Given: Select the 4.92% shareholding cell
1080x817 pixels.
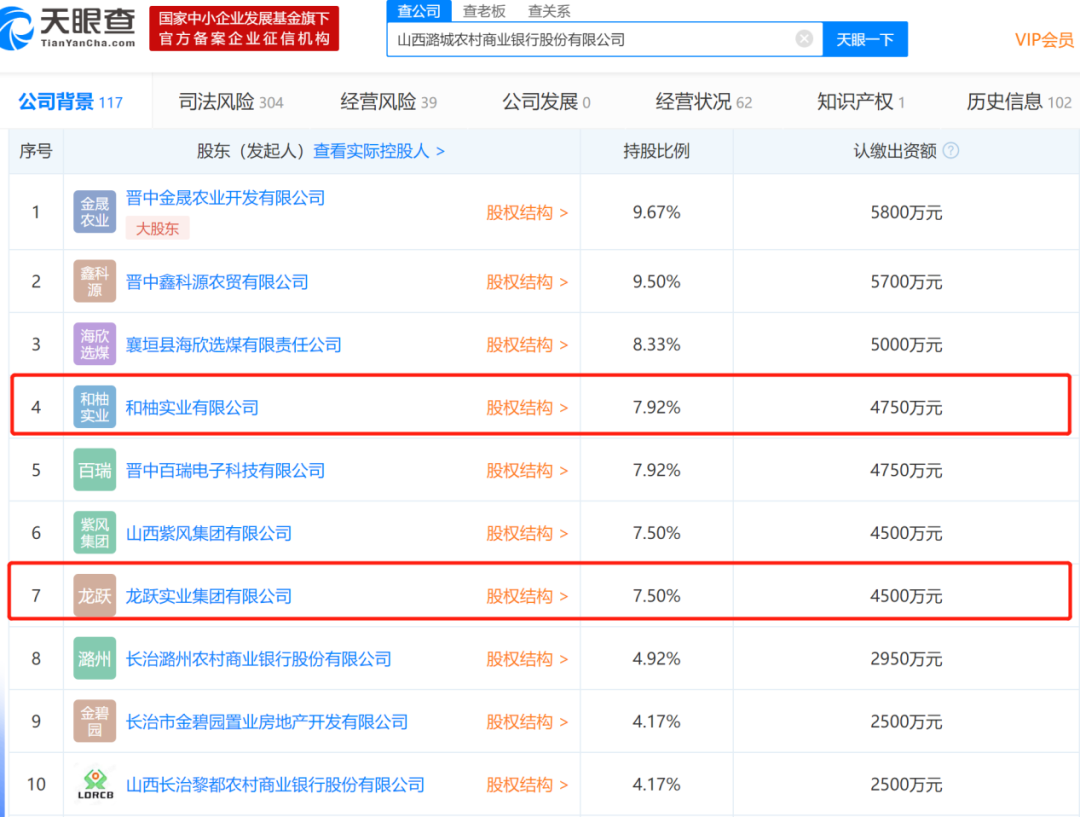Looking at the screenshot, I should click(656, 659).
